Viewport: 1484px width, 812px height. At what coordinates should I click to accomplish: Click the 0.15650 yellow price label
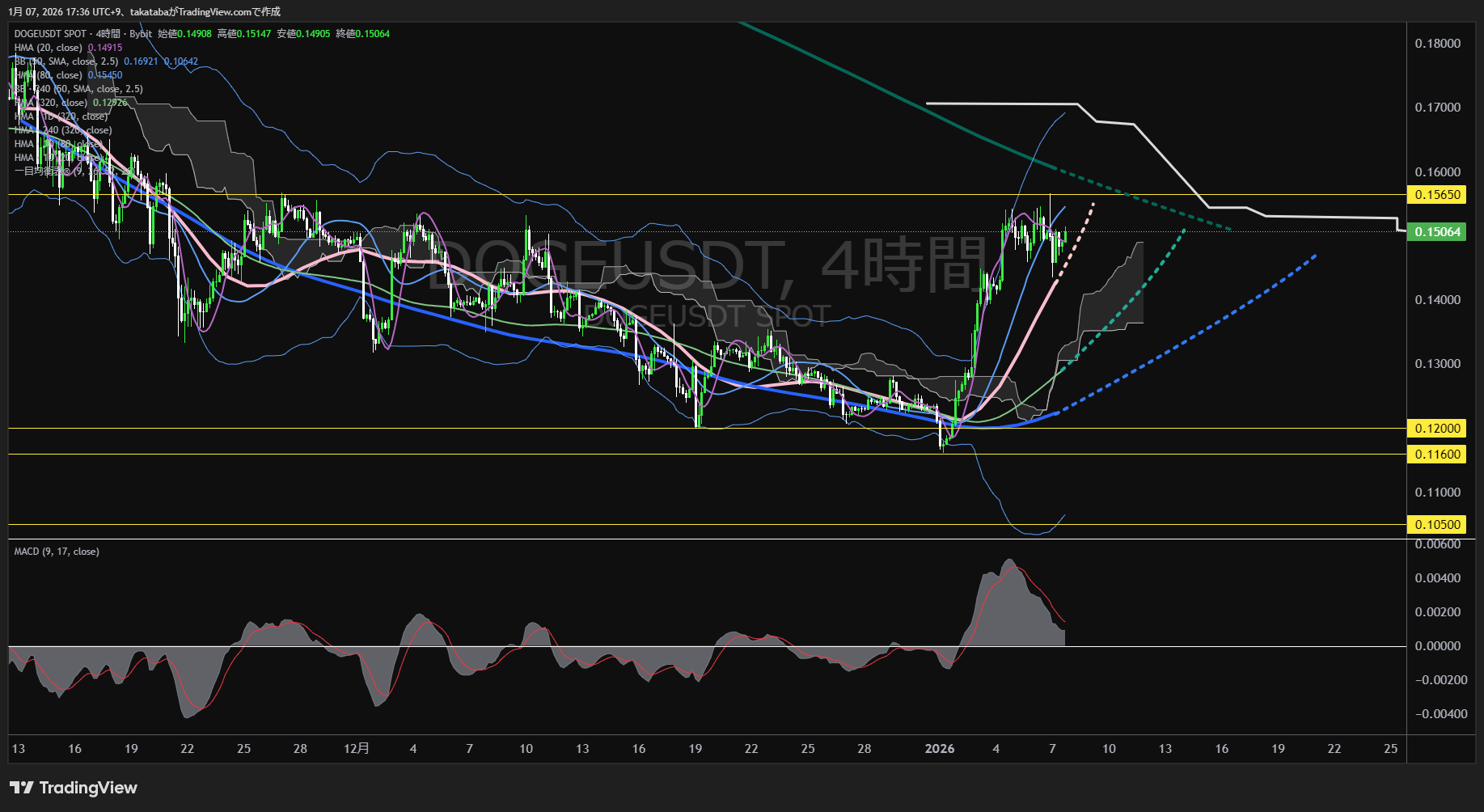[1437, 195]
